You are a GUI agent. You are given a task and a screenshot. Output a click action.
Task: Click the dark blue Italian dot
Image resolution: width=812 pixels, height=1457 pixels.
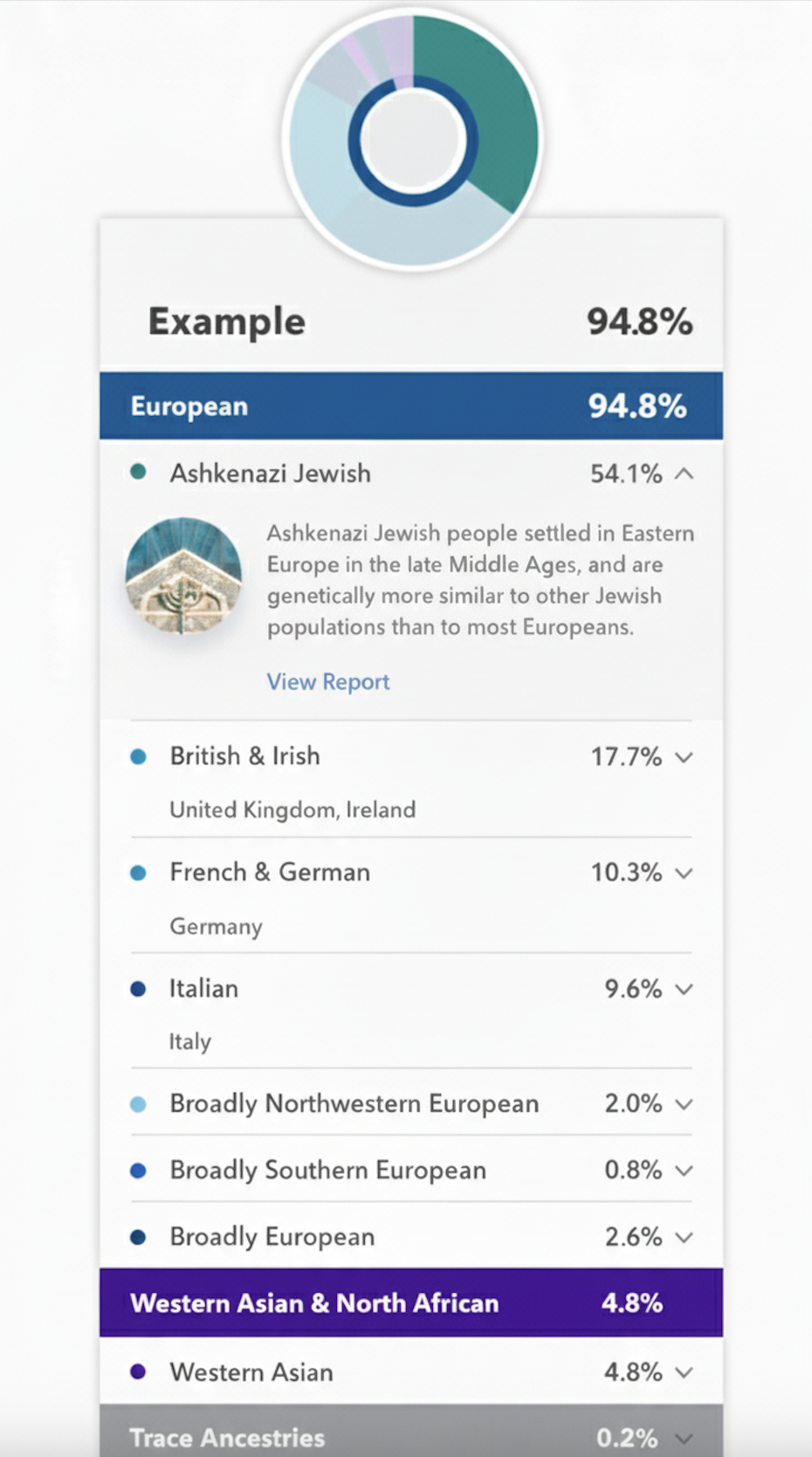point(138,989)
